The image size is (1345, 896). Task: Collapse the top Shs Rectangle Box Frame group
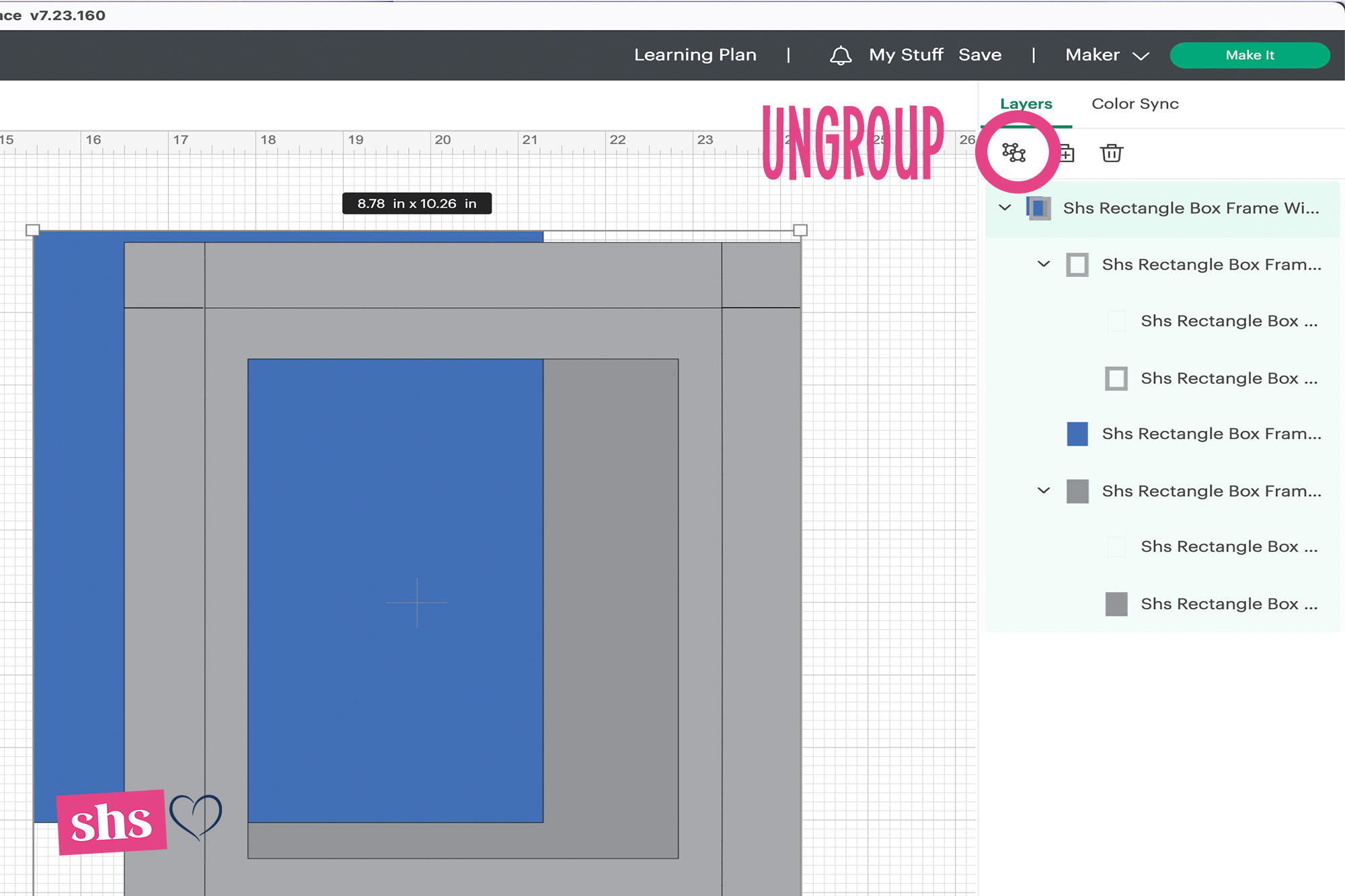(x=1005, y=208)
